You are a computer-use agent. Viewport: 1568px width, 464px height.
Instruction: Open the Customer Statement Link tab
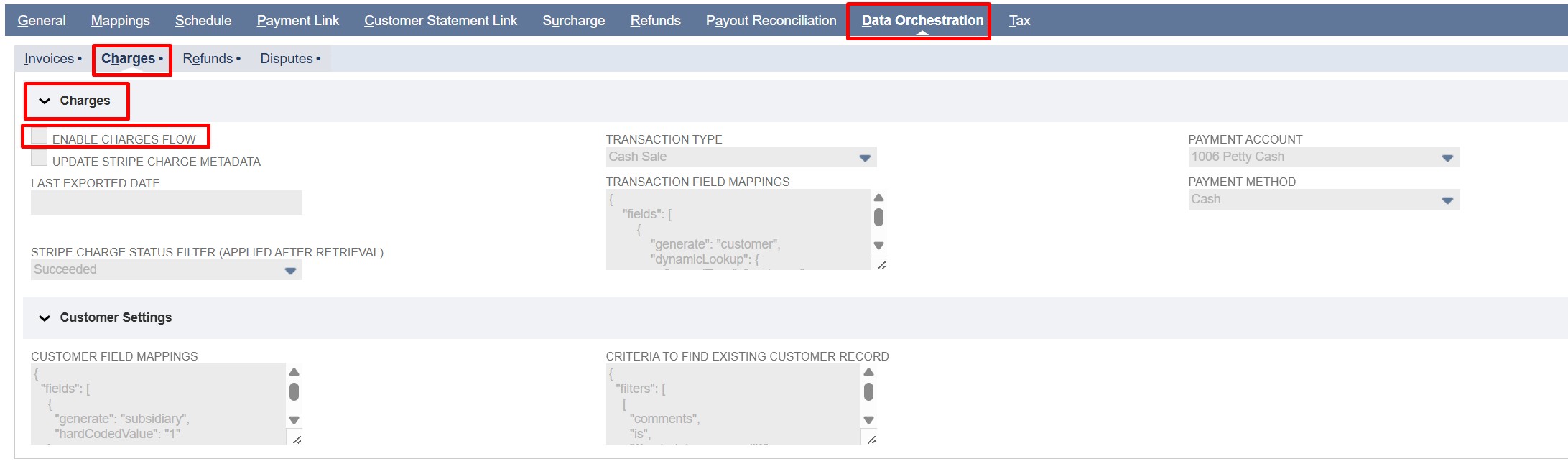pyautogui.click(x=440, y=21)
